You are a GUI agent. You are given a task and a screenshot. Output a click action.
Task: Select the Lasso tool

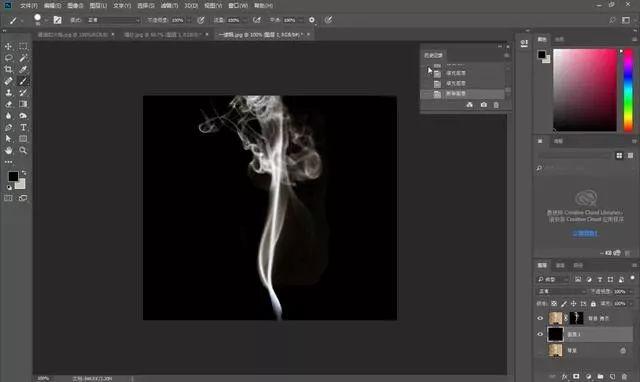click(8, 58)
